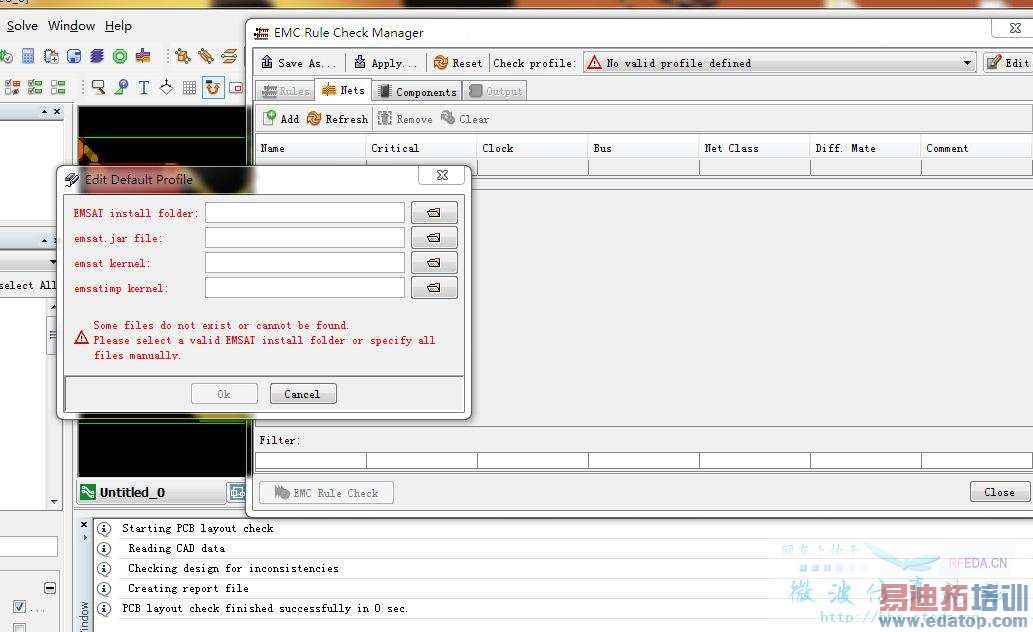Click the chip-with-plus component toolbar icon
This screenshot has width=1033, height=632.
51,56
